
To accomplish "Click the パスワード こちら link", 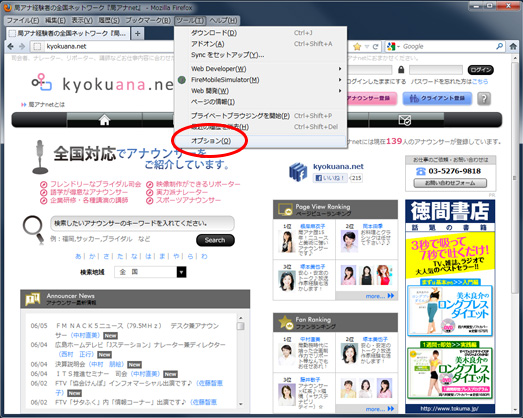I will click(x=480, y=82).
